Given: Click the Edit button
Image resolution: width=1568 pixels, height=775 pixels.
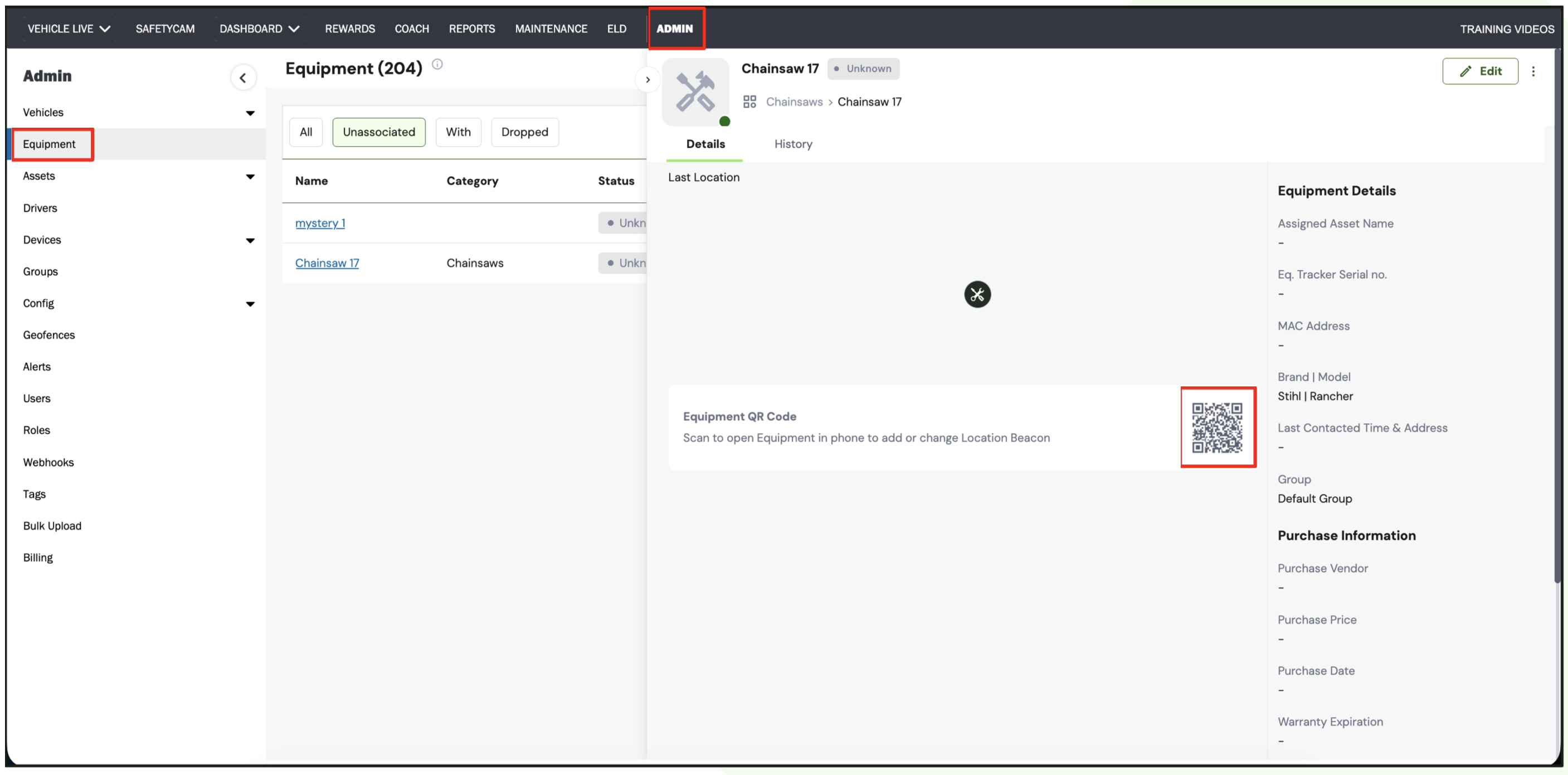Looking at the screenshot, I should tap(1479, 71).
